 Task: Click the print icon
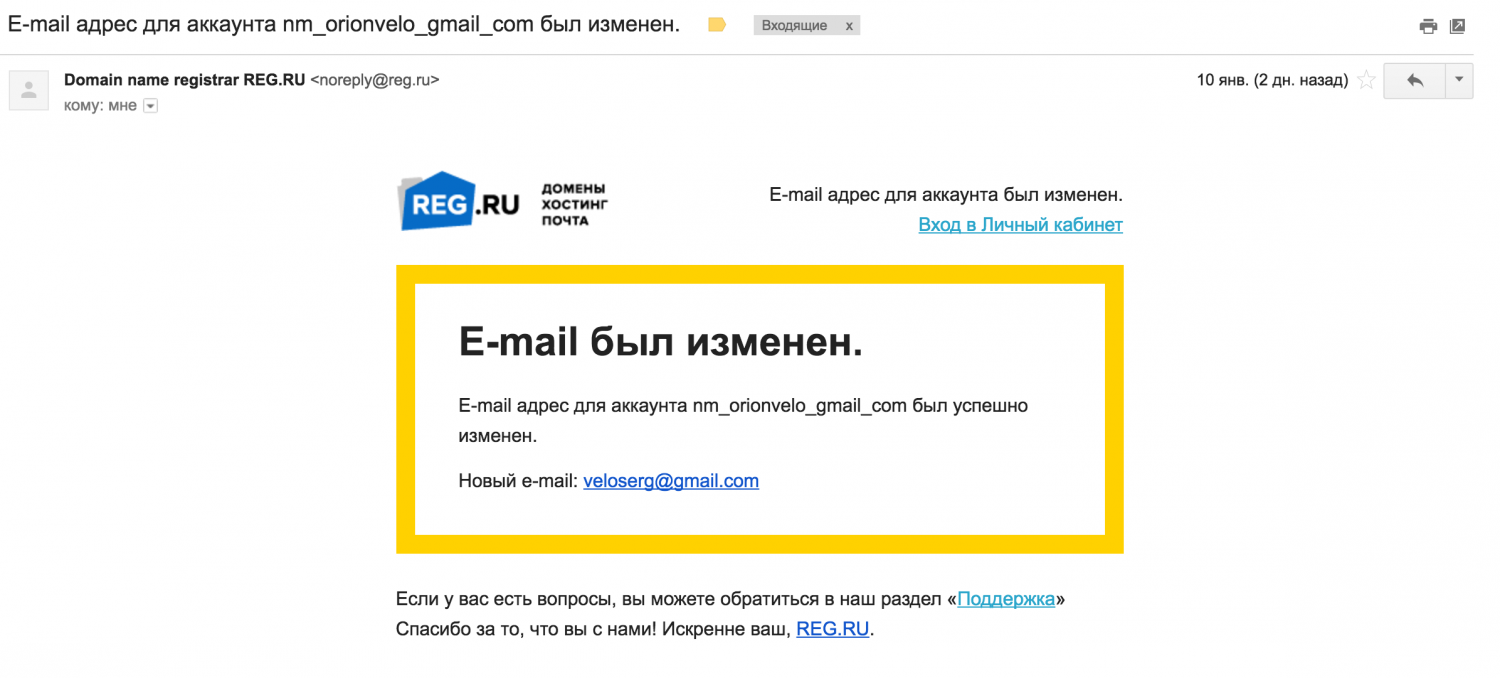[x=1428, y=26]
